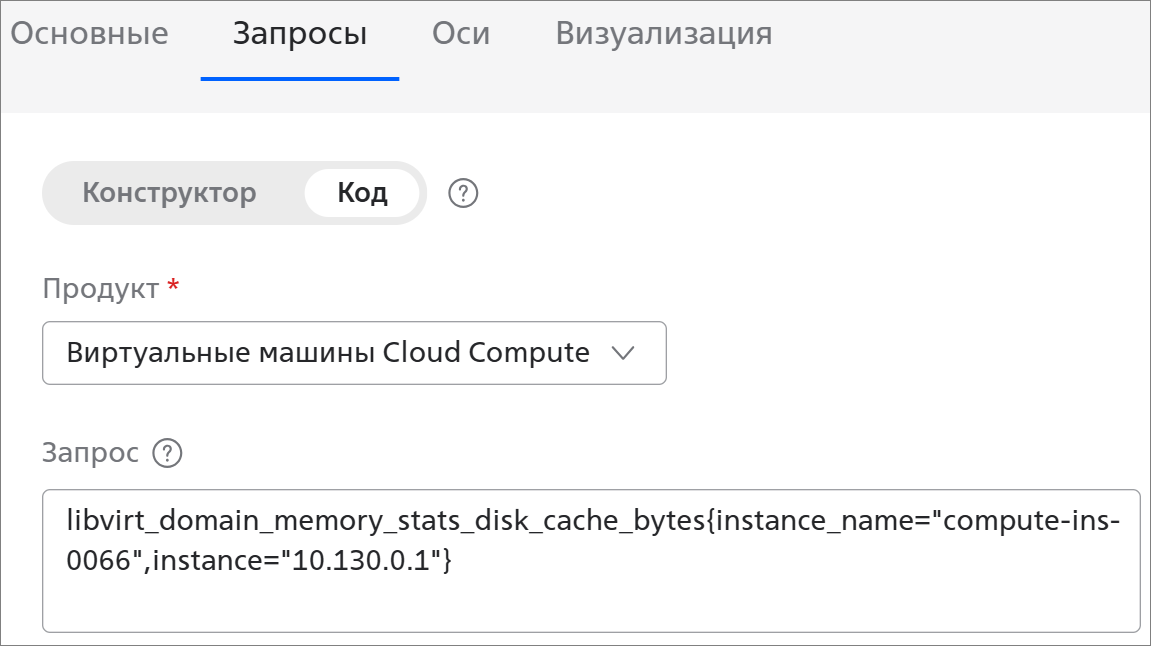Click the red required asterisk by Продукт
Viewport: 1151px width, 646px height.
[173, 285]
